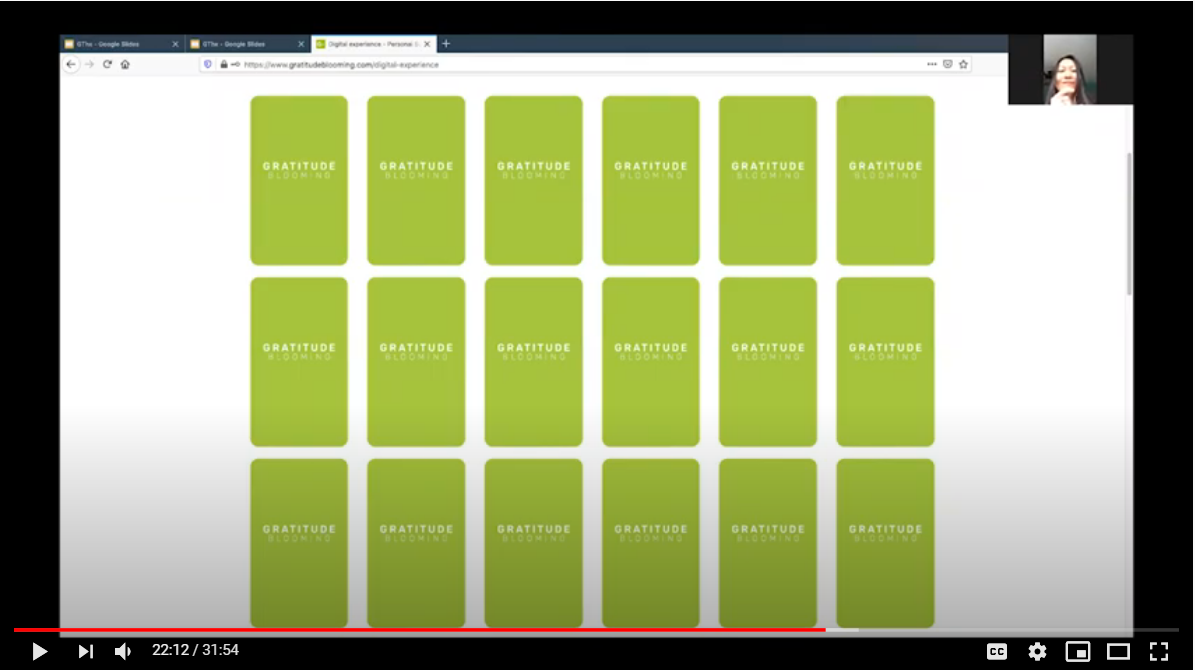The image size is (1195, 670).
Task: Close the first Google Slides tab
Action: [175, 44]
